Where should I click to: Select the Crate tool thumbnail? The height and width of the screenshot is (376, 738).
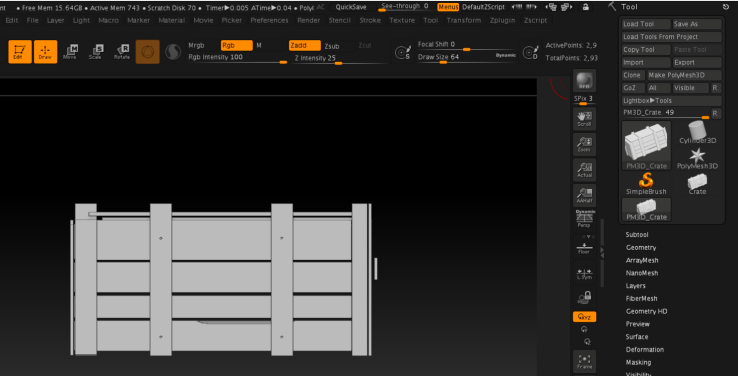698,184
